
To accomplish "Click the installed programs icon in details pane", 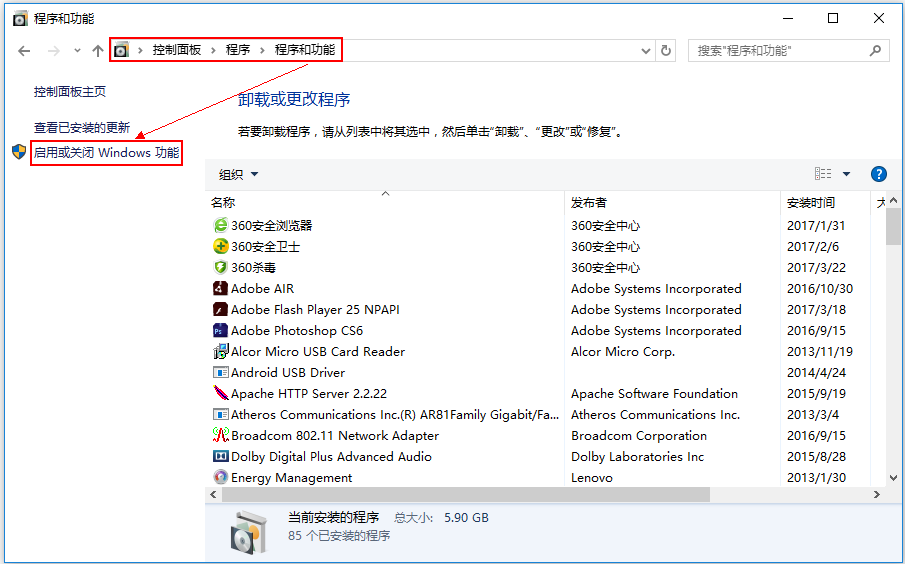I will (x=249, y=533).
